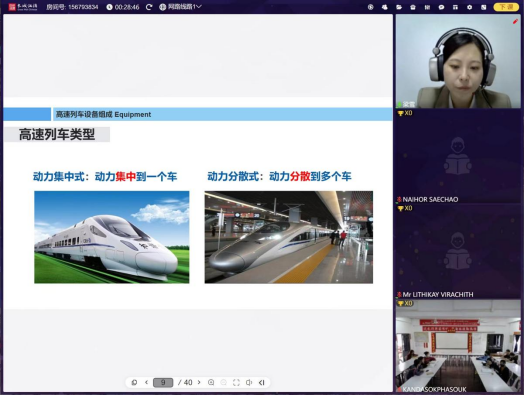Toggle the speaker icon in slide toolbar
Image resolution: width=525 pixels, height=395 pixels.
click(249, 382)
